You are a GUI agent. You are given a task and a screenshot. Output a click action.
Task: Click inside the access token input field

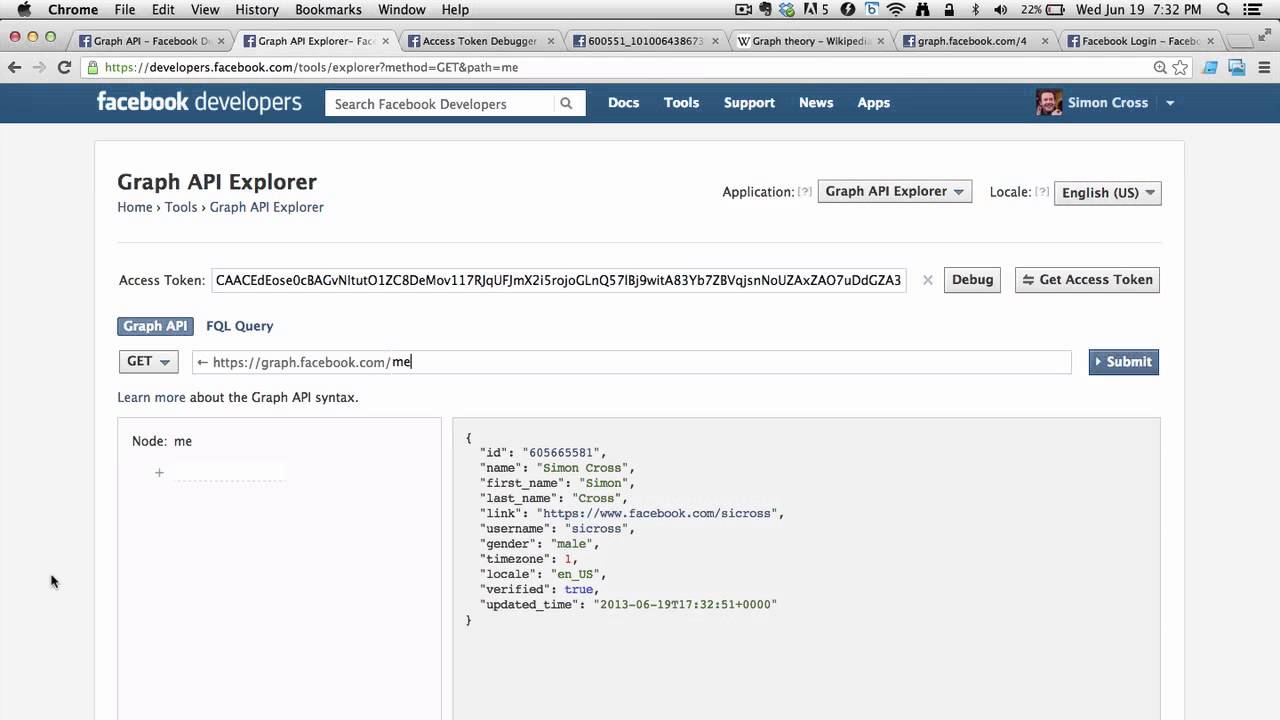(x=558, y=280)
